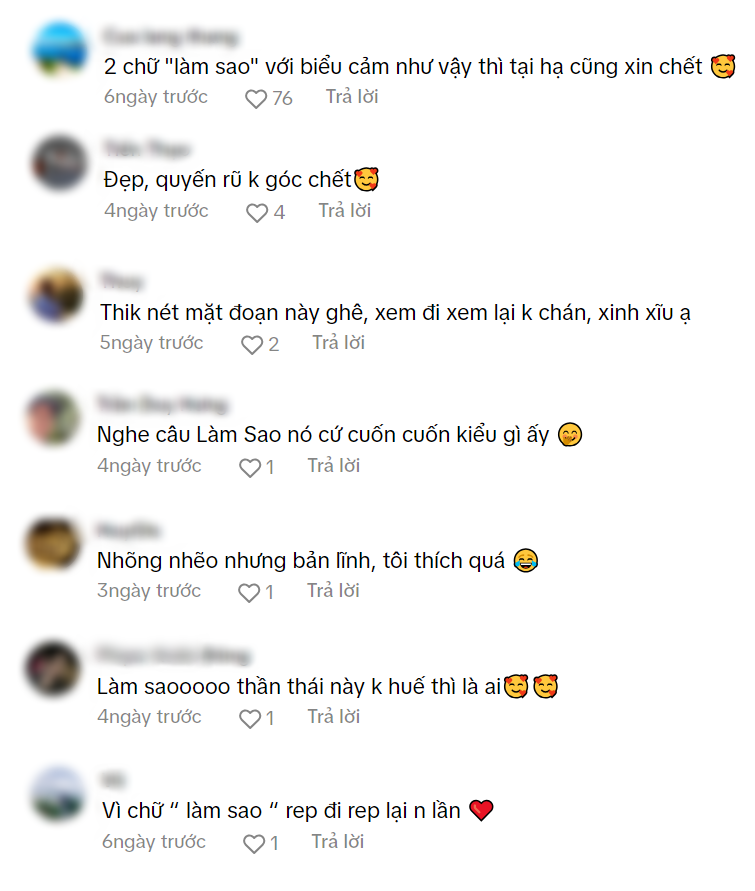The image size is (755, 891).
Task: Reply to the "Vì chữ làm sao" comment
Action: pos(337,842)
